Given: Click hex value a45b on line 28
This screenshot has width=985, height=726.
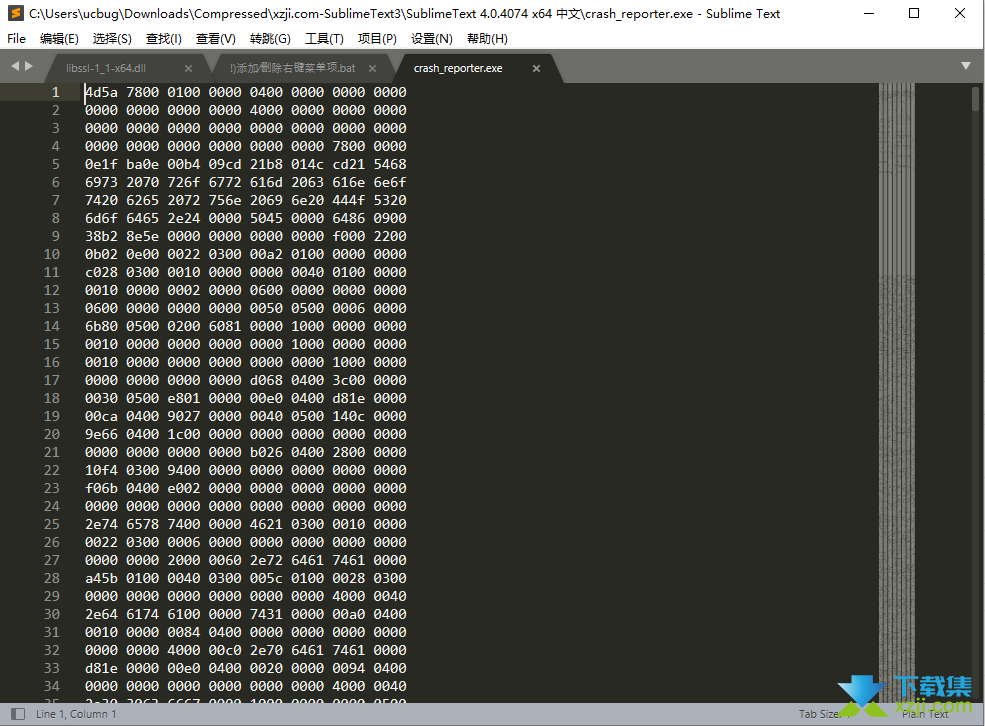Looking at the screenshot, I should coord(101,578).
